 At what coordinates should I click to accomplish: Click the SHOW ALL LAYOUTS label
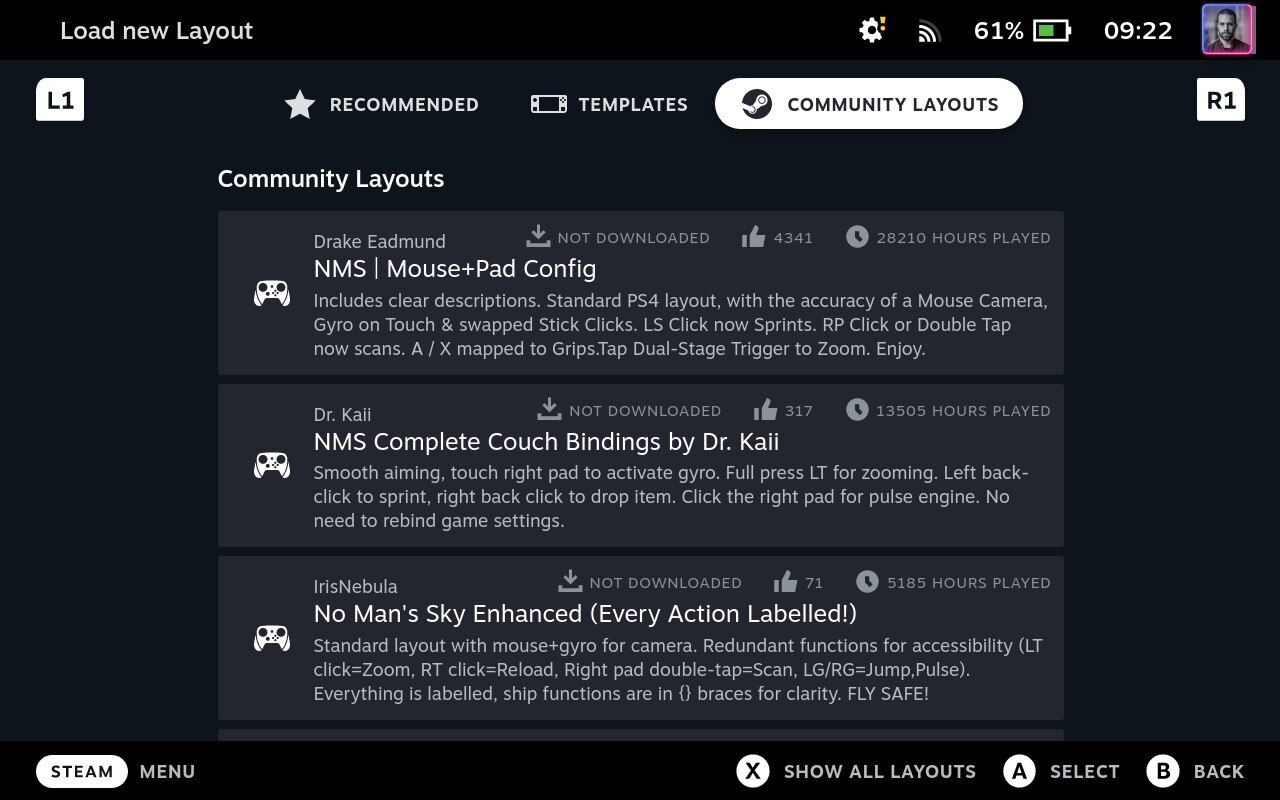(880, 772)
